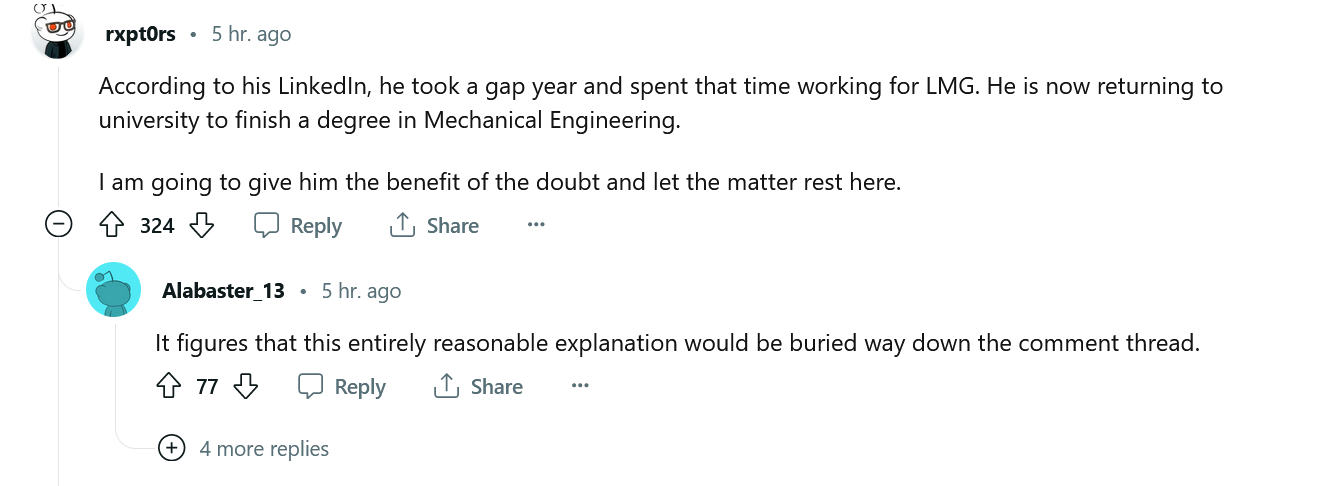The width and height of the screenshot is (1331, 486).
Task: Downvote the Alabaster_13 reply
Action: (246, 386)
